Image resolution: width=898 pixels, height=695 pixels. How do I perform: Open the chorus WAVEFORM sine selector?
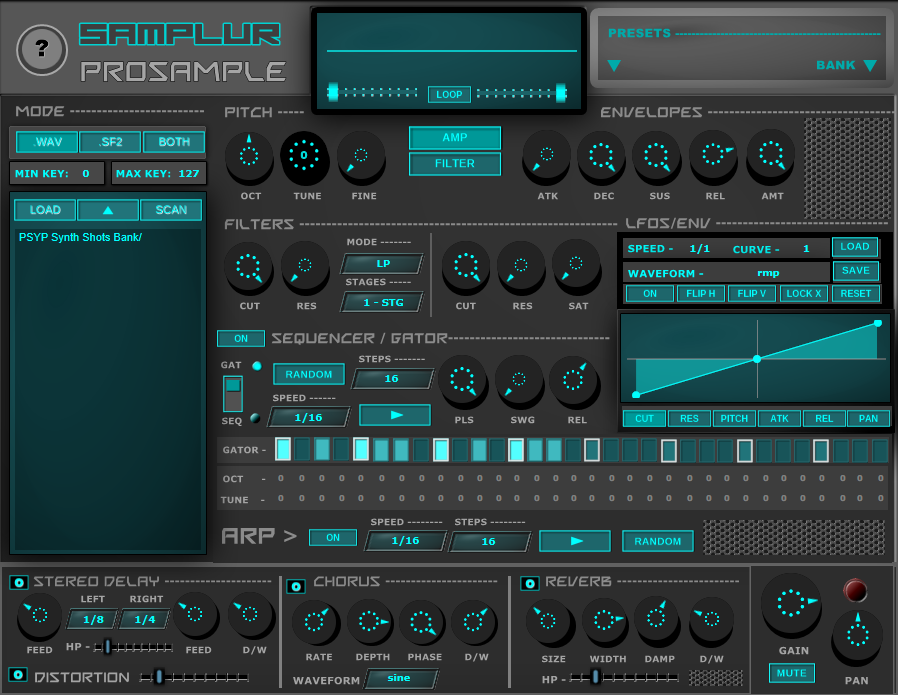click(x=401, y=678)
